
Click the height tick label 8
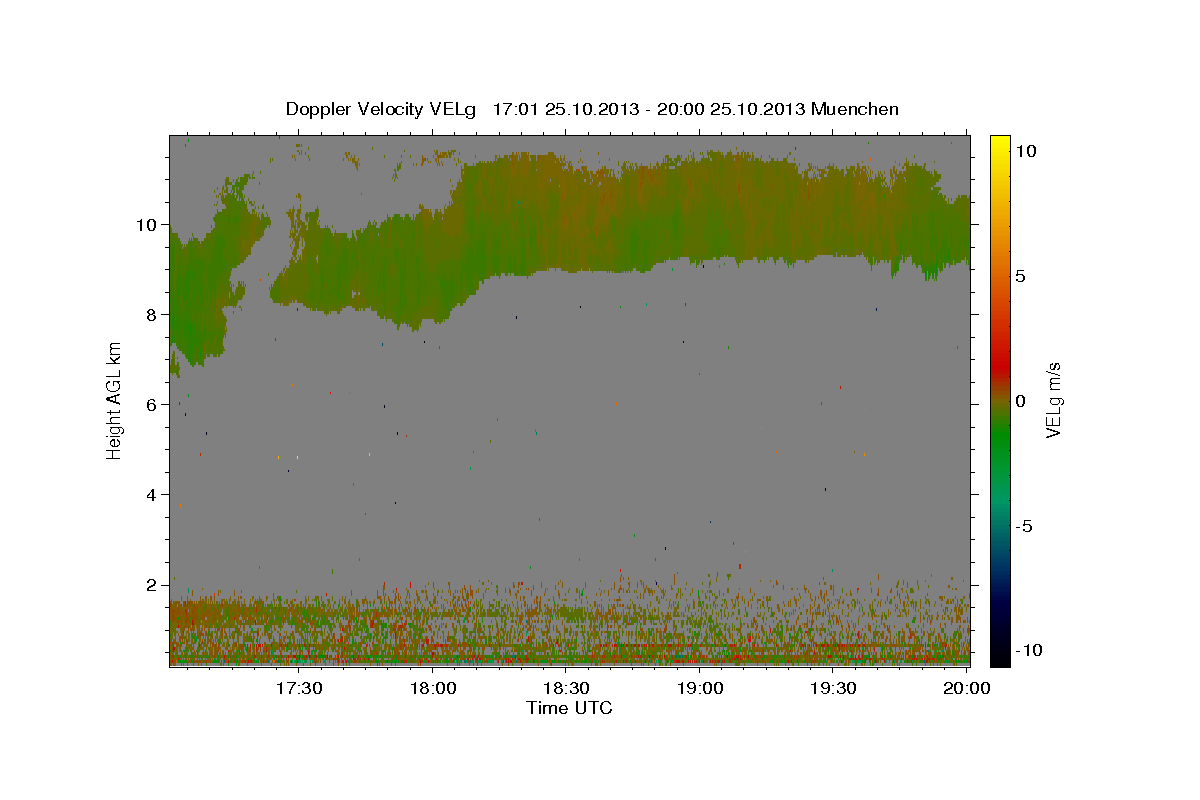tap(153, 314)
